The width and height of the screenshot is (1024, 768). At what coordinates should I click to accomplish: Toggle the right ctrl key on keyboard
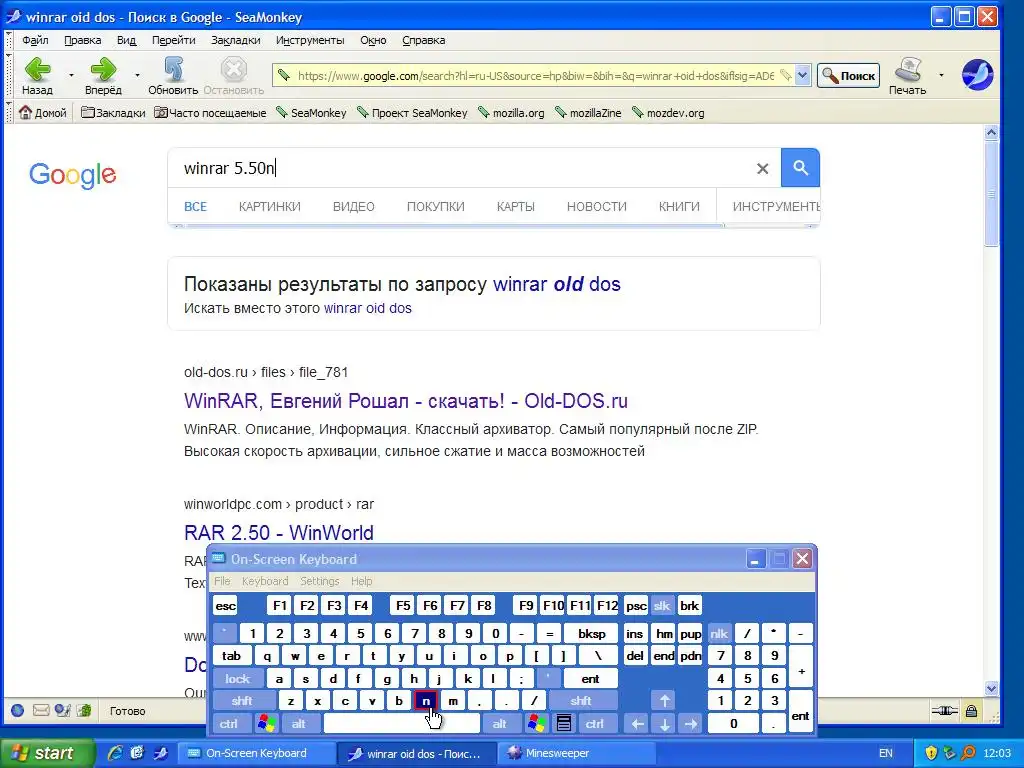tap(594, 724)
